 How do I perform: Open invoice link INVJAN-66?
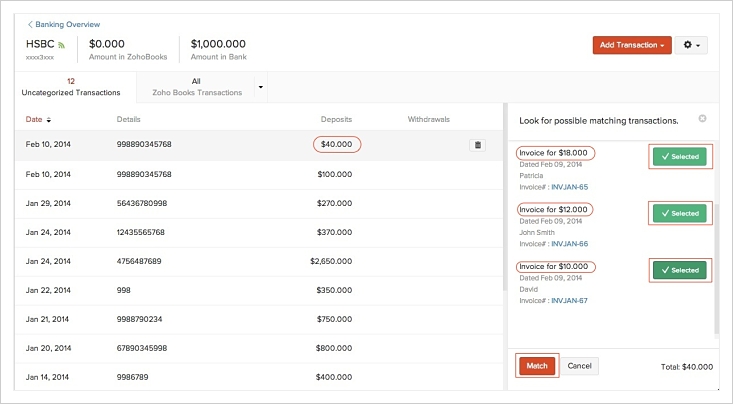click(x=570, y=244)
